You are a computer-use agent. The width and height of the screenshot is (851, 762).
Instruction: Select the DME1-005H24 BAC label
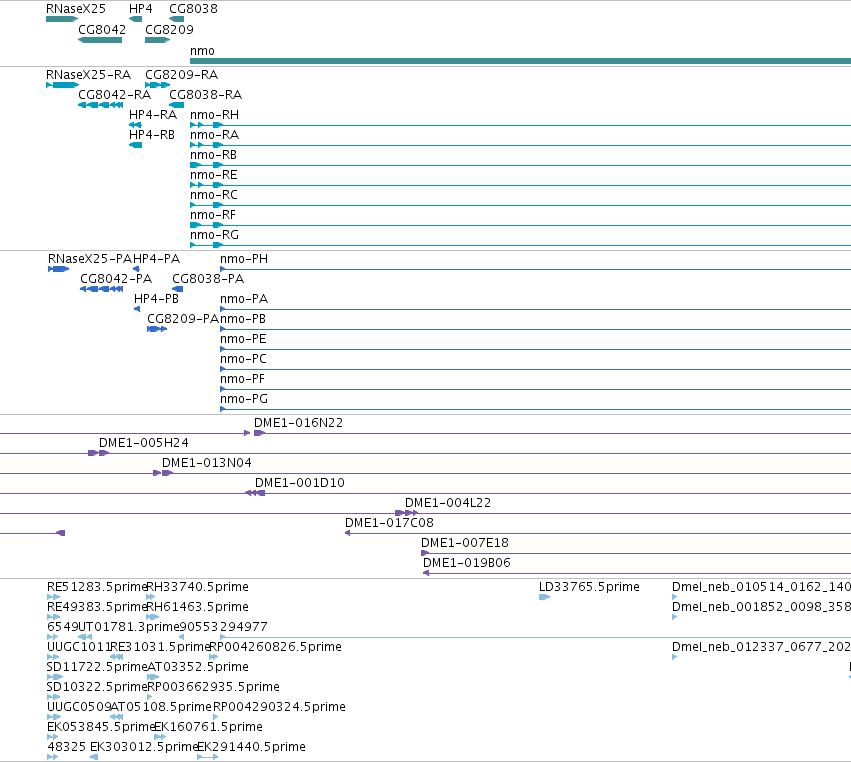(x=143, y=443)
